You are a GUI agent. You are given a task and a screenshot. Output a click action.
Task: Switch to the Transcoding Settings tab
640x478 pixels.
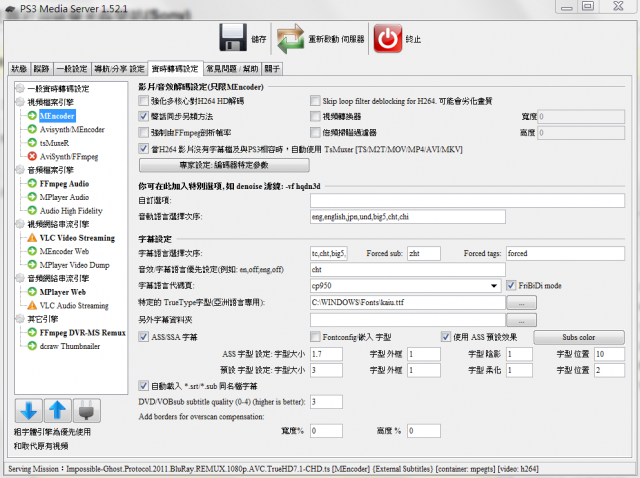[x=175, y=69]
